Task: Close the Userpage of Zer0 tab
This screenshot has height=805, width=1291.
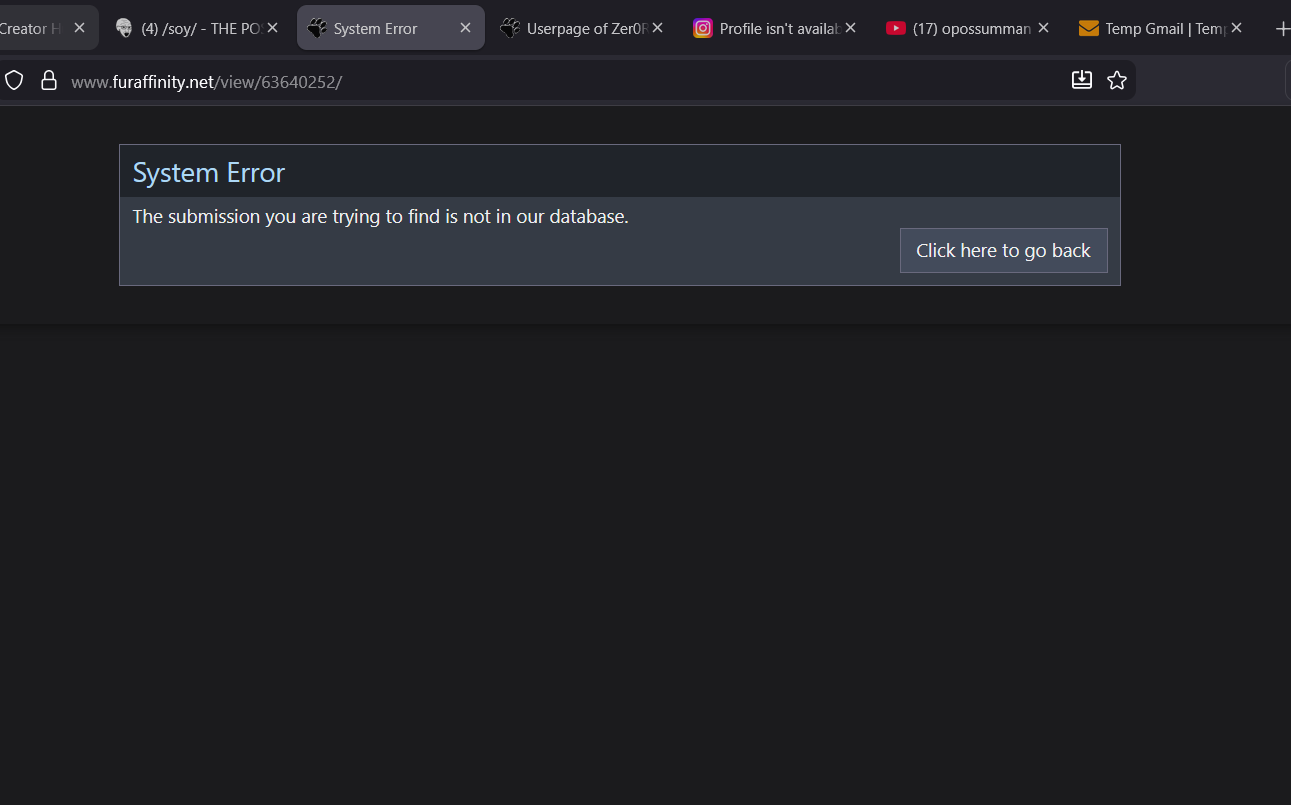Action: tap(658, 28)
